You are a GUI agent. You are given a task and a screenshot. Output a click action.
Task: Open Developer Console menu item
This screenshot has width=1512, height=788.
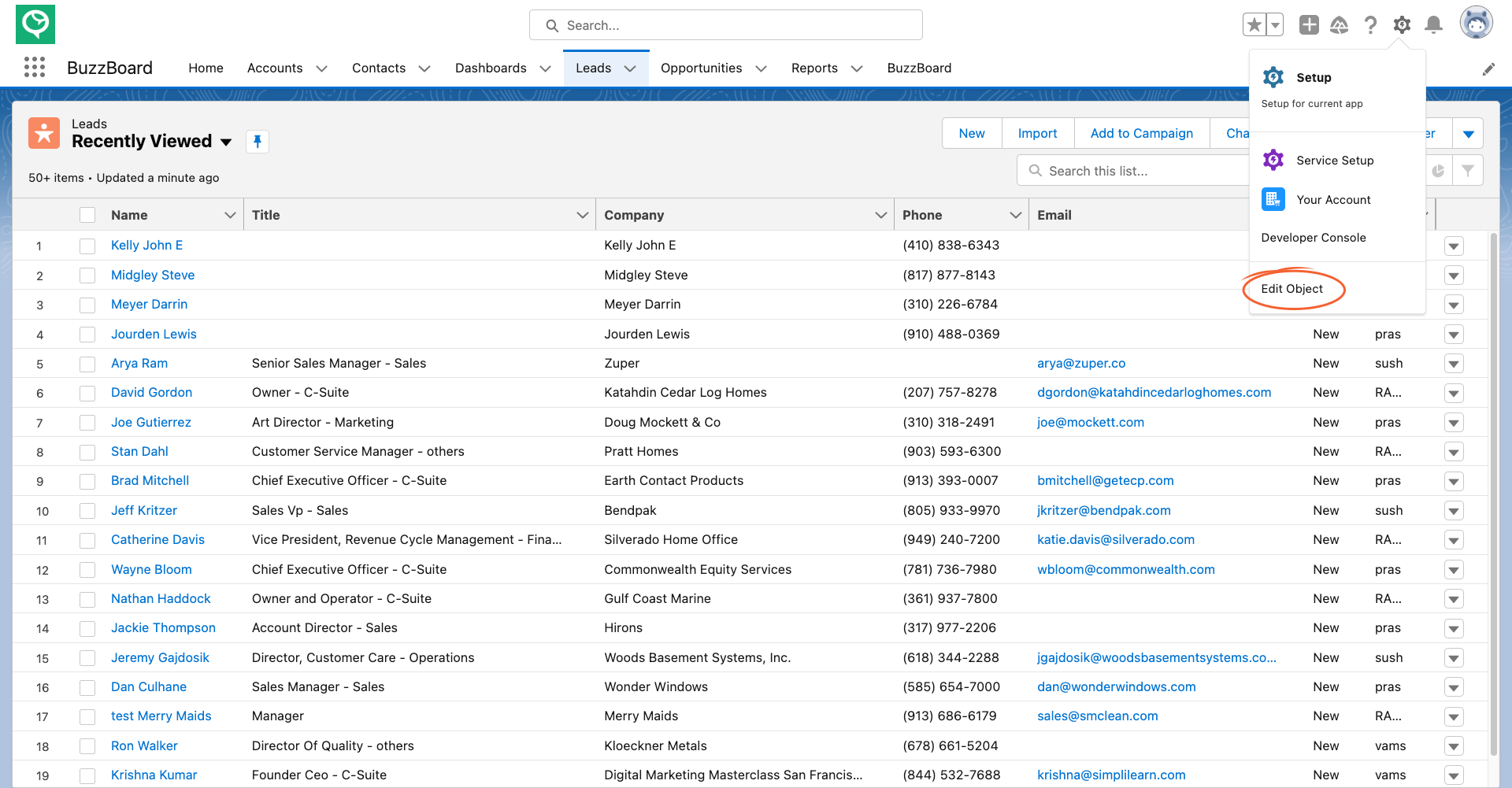pyautogui.click(x=1313, y=238)
